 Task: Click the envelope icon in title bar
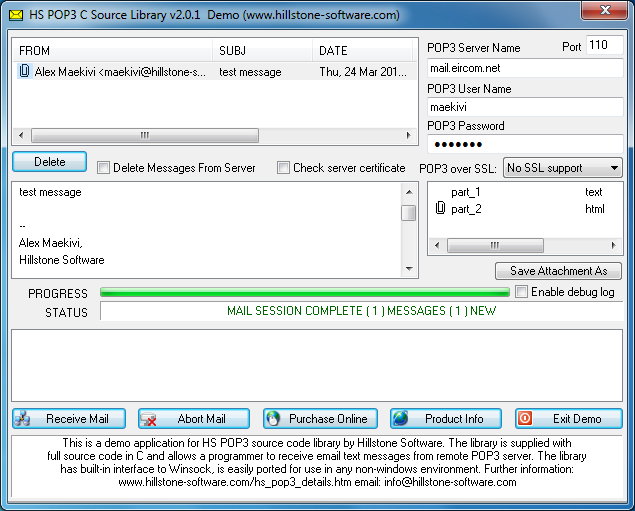(16, 15)
